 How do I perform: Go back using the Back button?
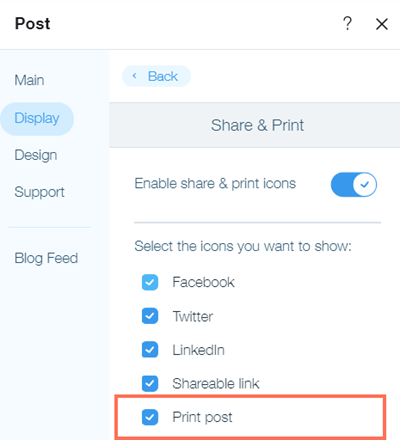tap(156, 76)
